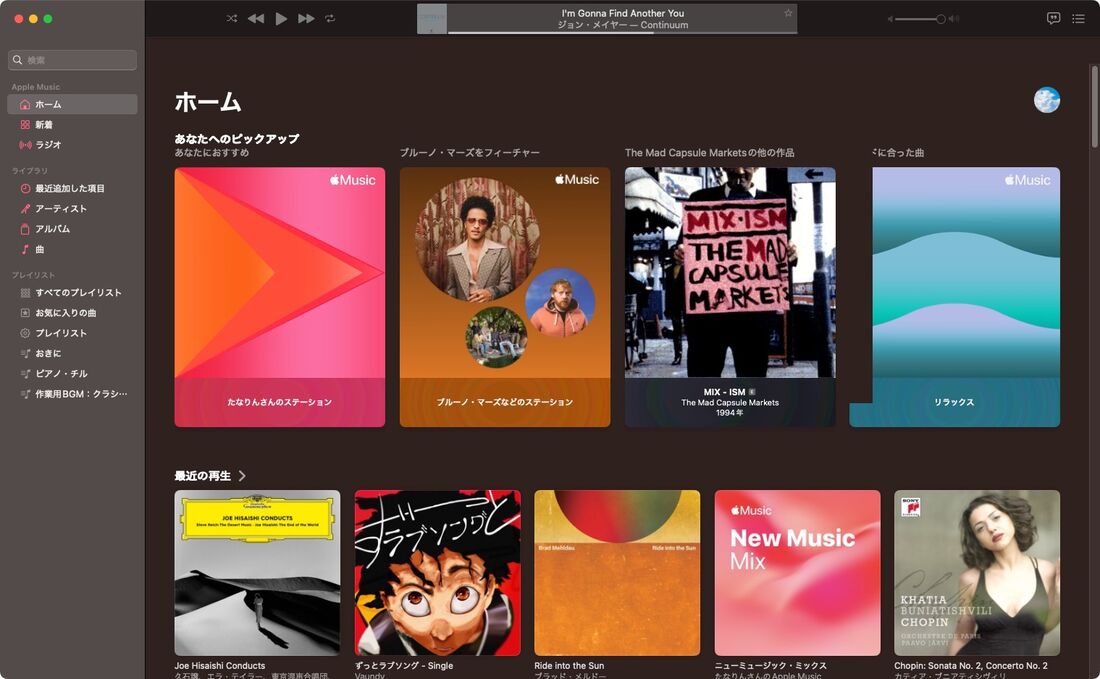The image size is (1100, 679).
Task: Open ブルーノ・マーズなどのステーション card
Action: tap(505, 297)
